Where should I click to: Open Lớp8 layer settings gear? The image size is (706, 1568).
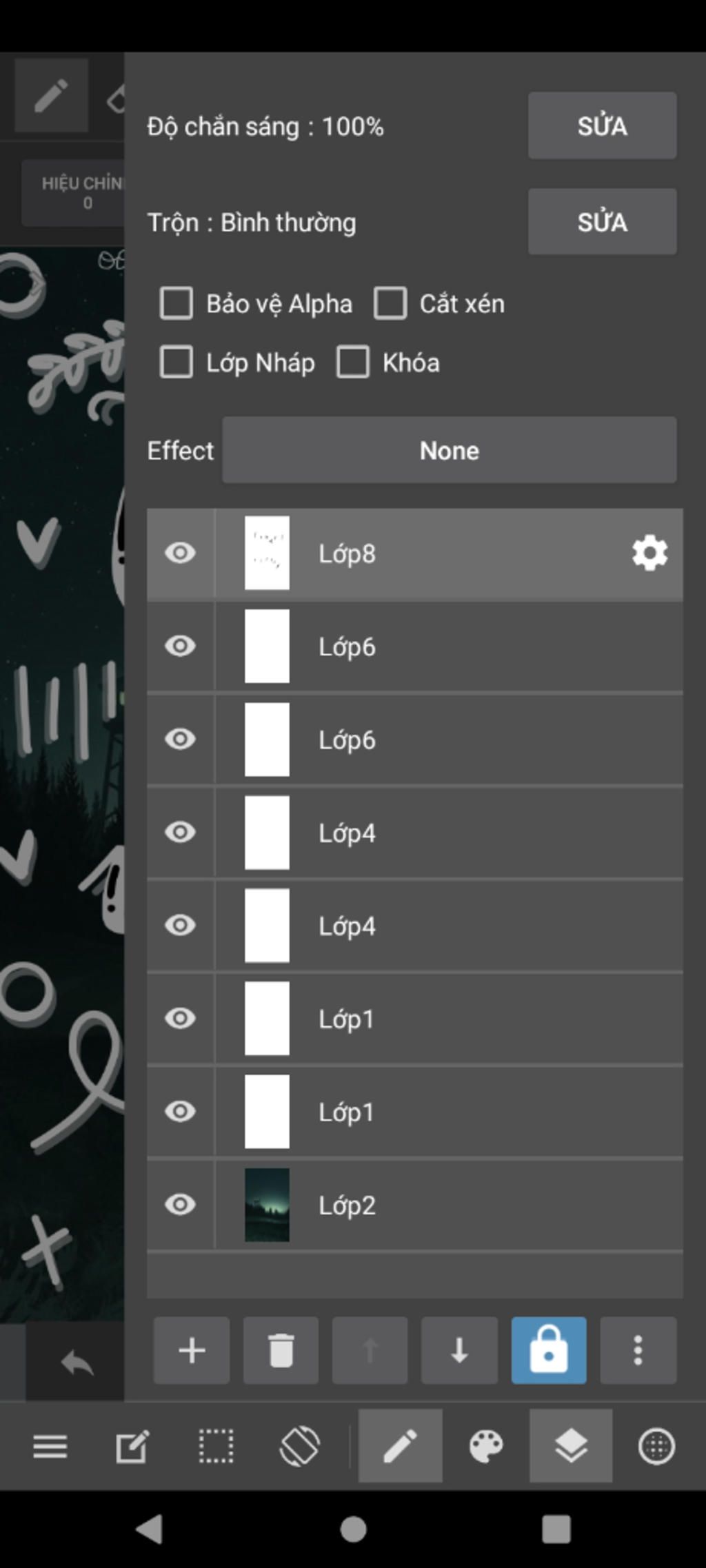pyautogui.click(x=649, y=553)
